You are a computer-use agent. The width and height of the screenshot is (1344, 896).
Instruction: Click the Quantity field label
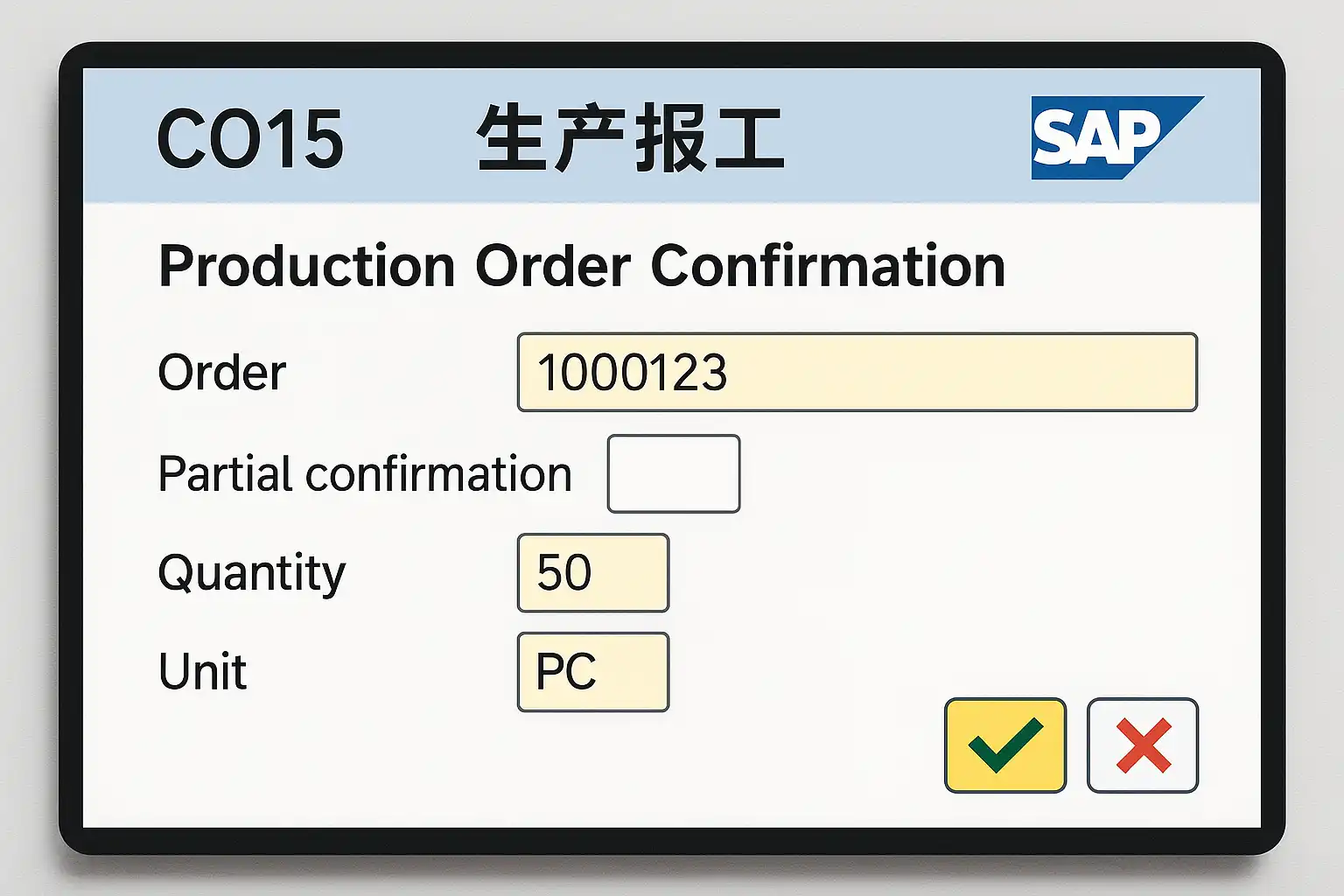[252, 573]
